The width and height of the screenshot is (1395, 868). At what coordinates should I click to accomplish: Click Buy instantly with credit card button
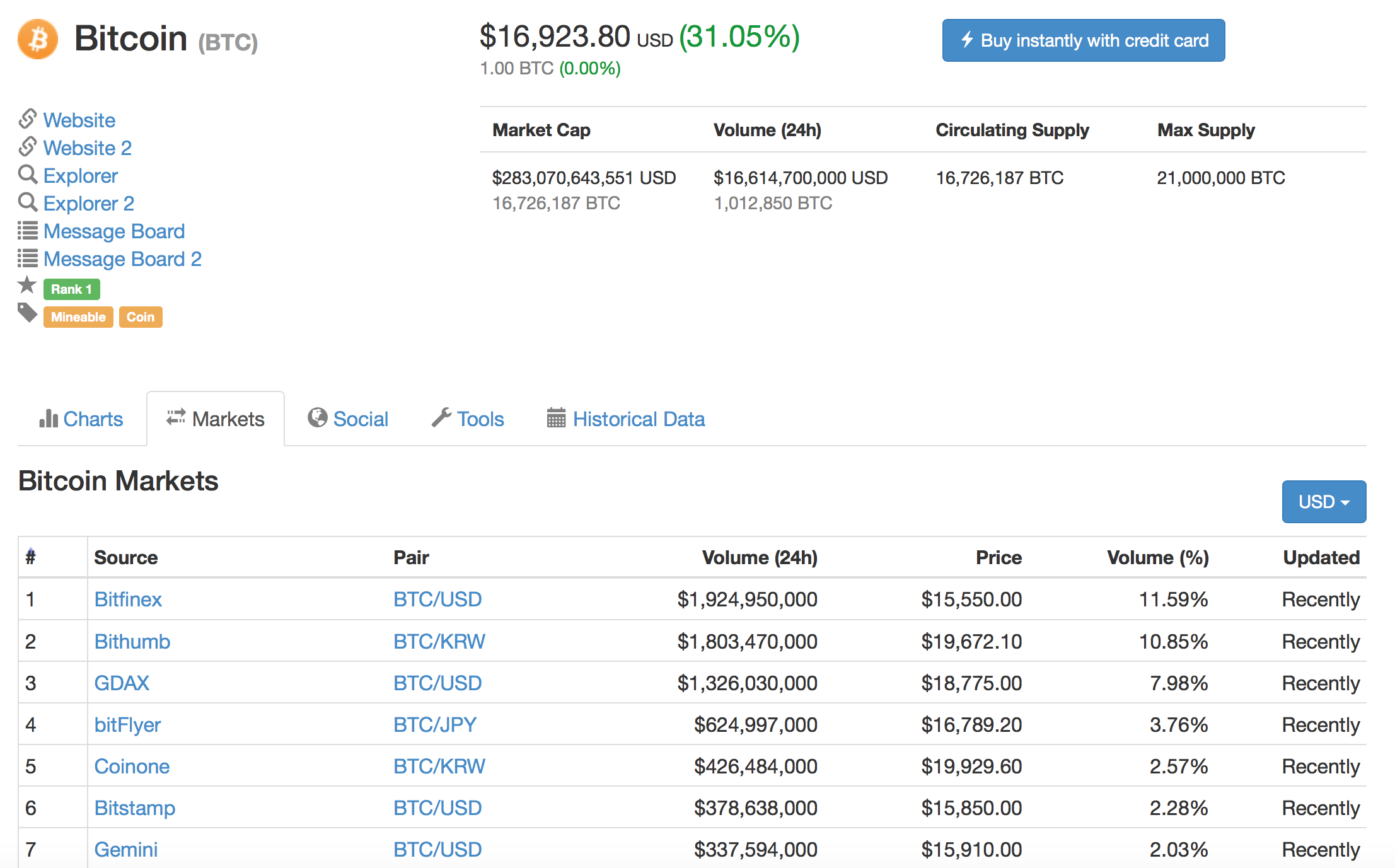pyautogui.click(x=1084, y=40)
